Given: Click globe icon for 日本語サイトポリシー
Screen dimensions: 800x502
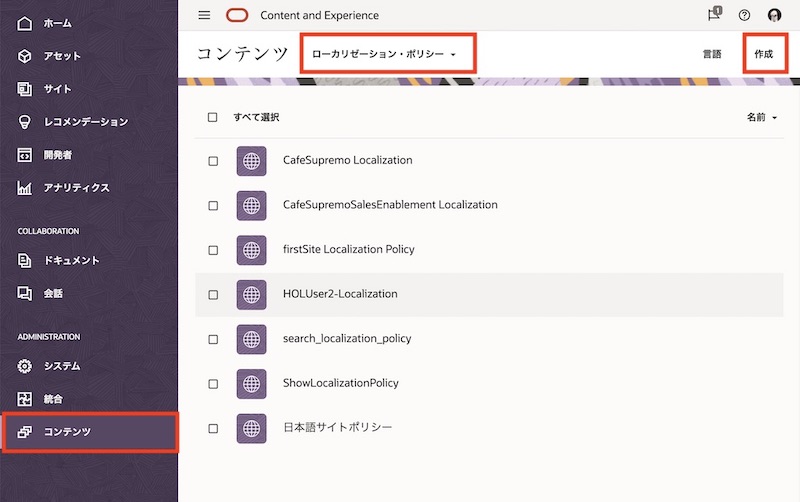Looking at the screenshot, I should click(252, 429).
